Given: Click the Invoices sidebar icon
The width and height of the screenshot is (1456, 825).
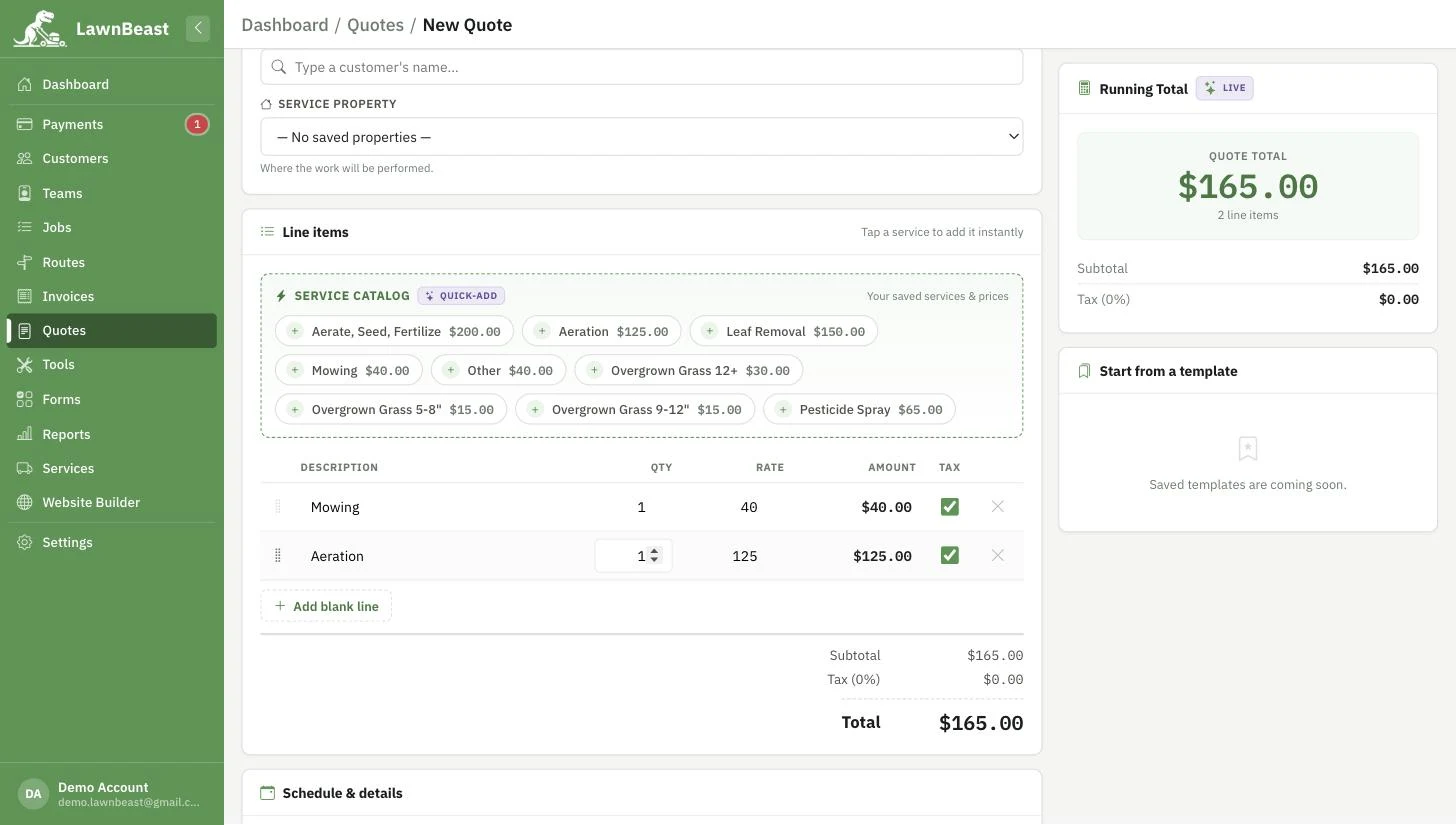Looking at the screenshot, I should click(x=25, y=296).
